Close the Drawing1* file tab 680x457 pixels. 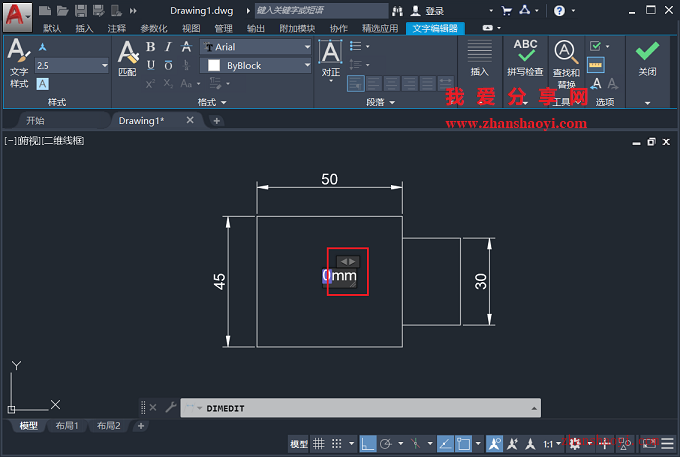coord(190,120)
